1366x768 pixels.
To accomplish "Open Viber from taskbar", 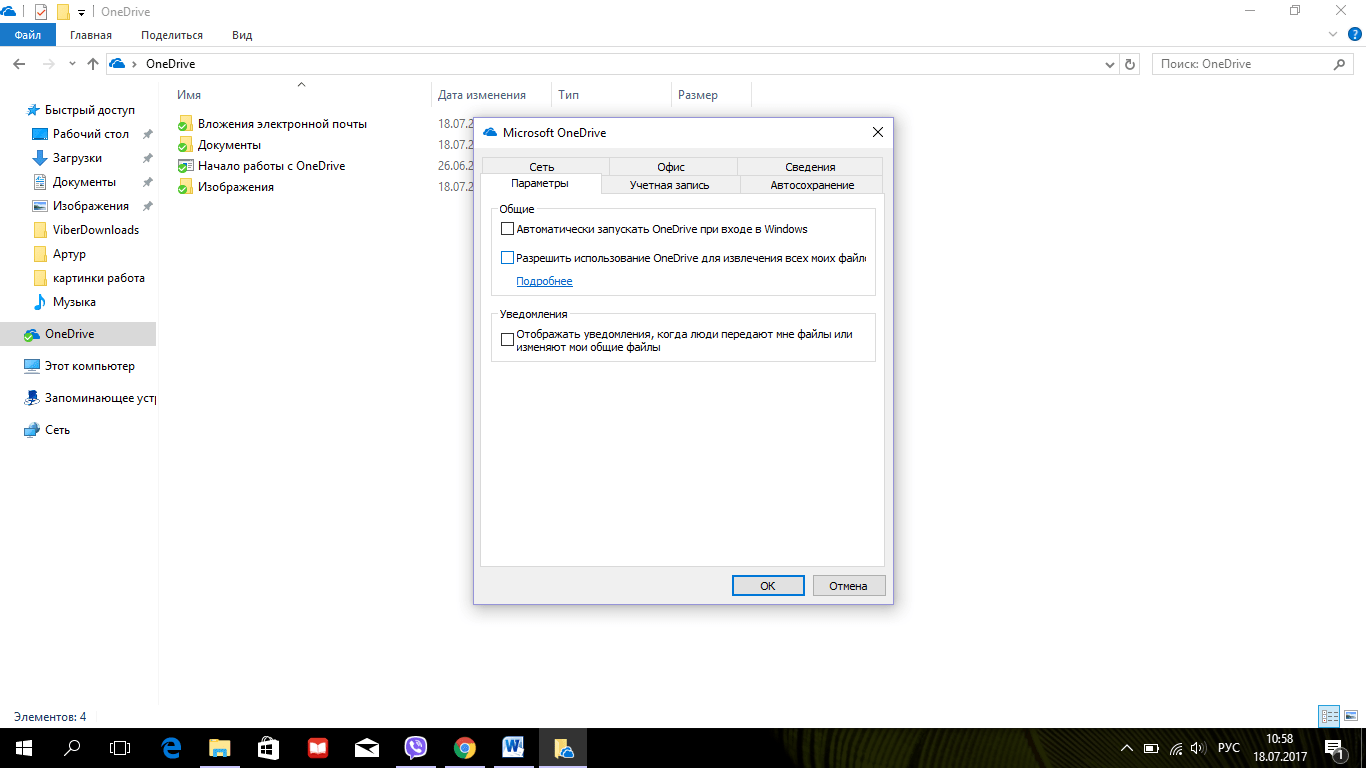I will pyautogui.click(x=416, y=748).
